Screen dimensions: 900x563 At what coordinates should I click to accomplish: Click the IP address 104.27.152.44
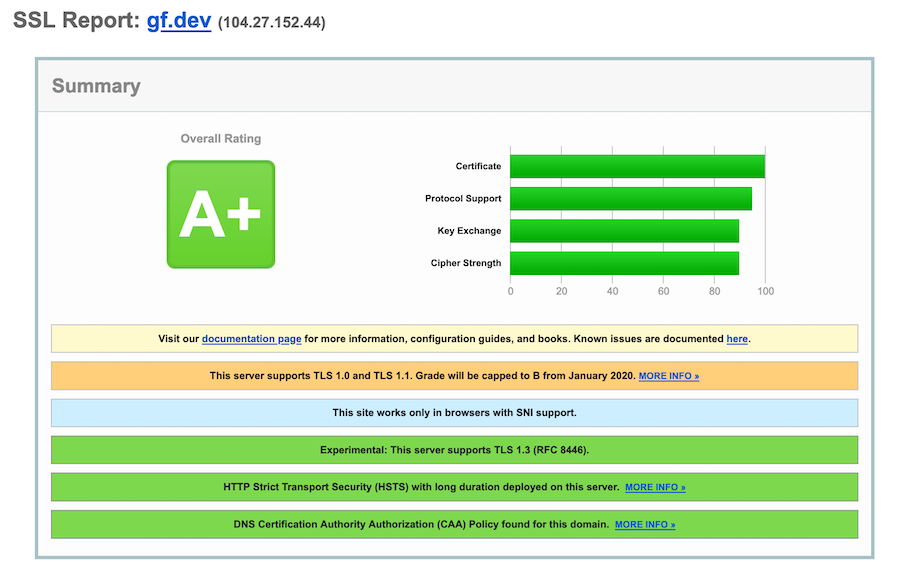[x=271, y=23]
